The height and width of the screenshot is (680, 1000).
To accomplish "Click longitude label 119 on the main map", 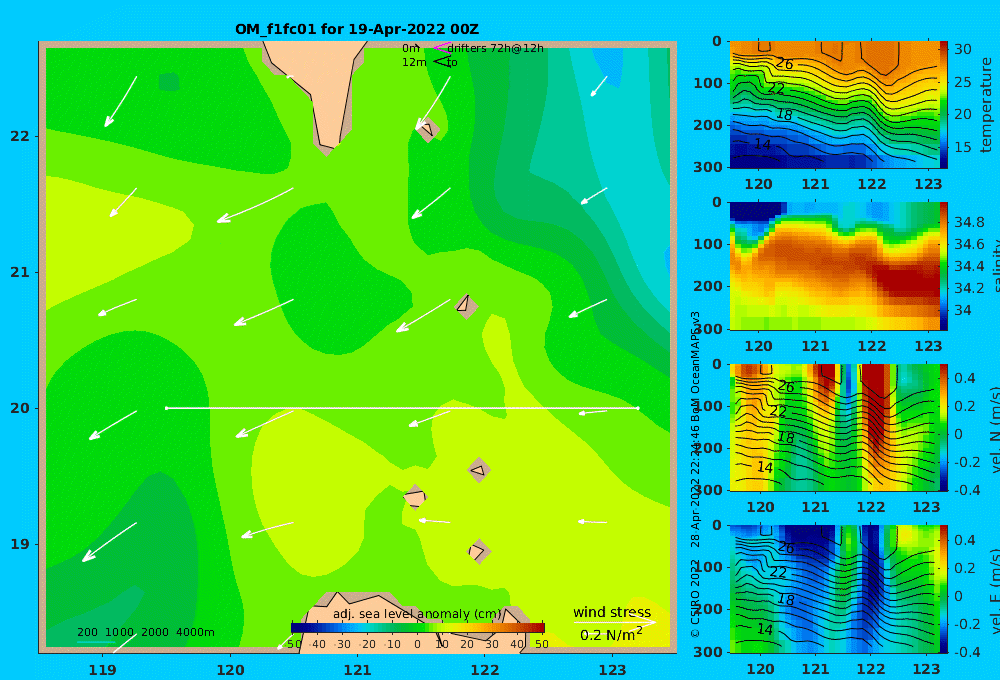I will click(x=102, y=670).
